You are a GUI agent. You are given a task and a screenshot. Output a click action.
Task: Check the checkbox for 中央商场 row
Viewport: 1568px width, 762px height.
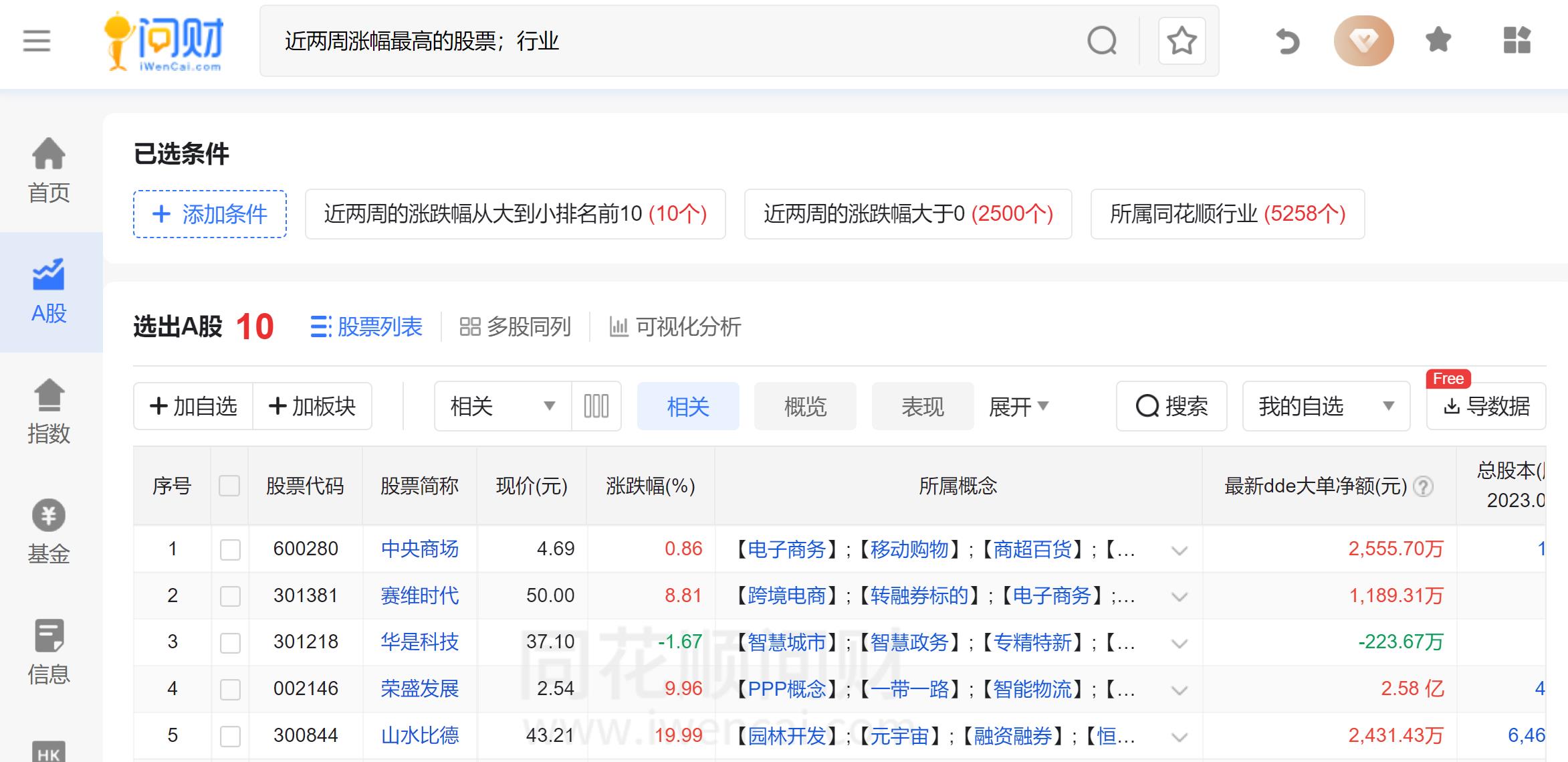[x=230, y=549]
